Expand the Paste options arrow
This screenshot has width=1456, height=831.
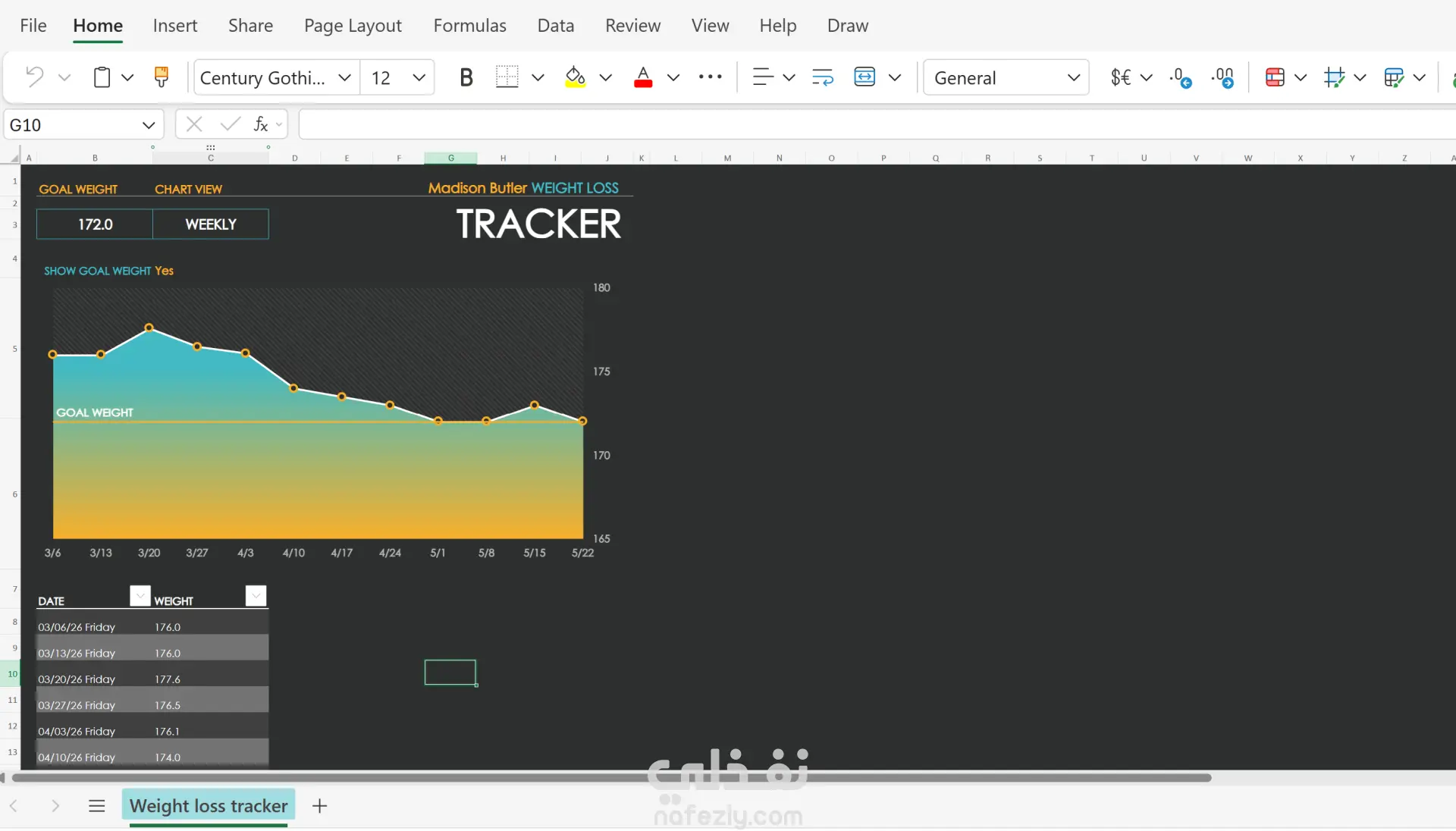tap(127, 77)
